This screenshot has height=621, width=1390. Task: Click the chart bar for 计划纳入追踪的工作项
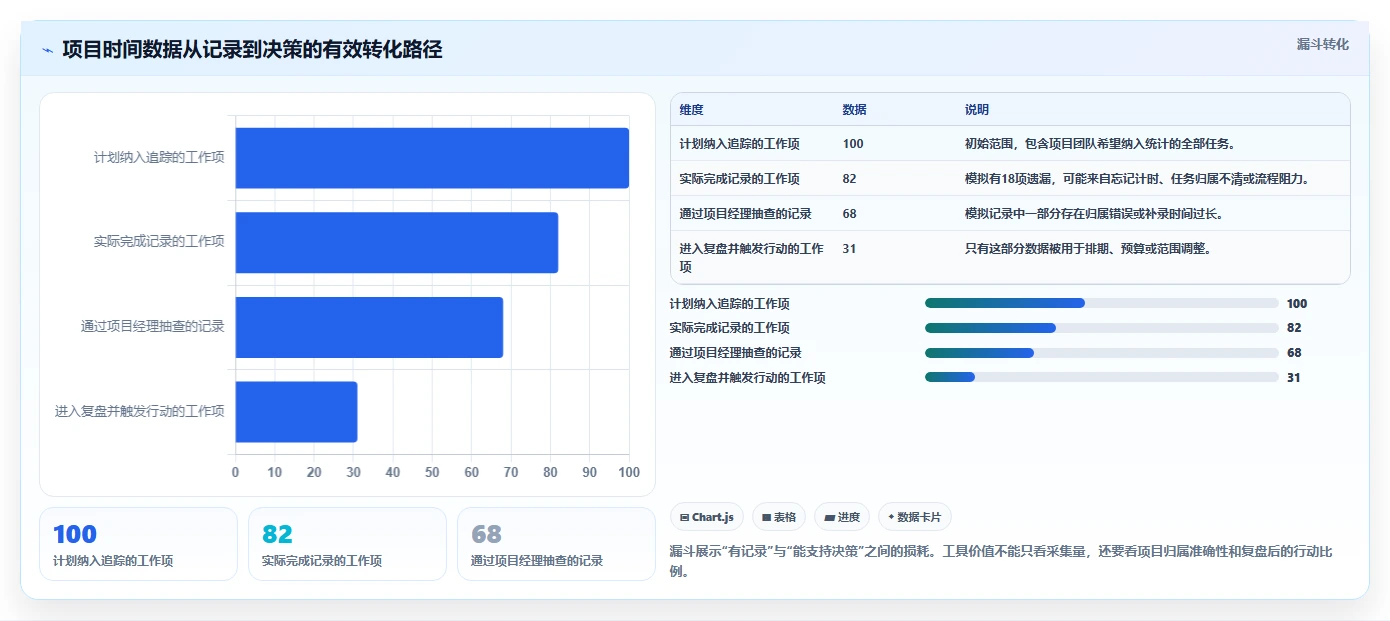point(432,158)
